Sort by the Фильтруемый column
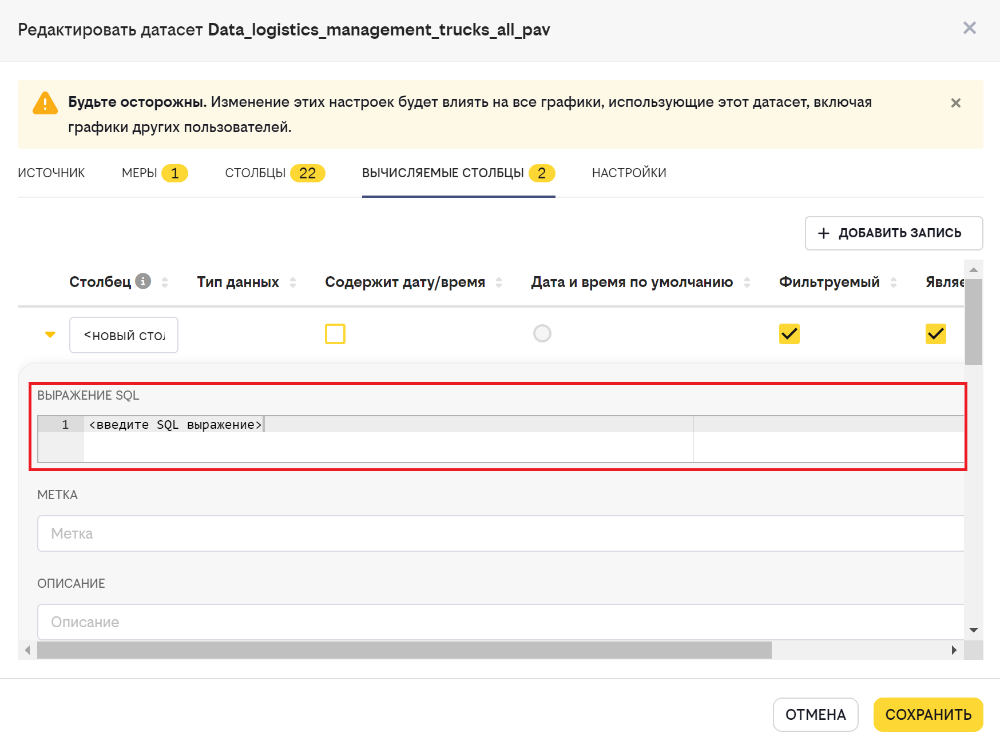 pos(893,282)
